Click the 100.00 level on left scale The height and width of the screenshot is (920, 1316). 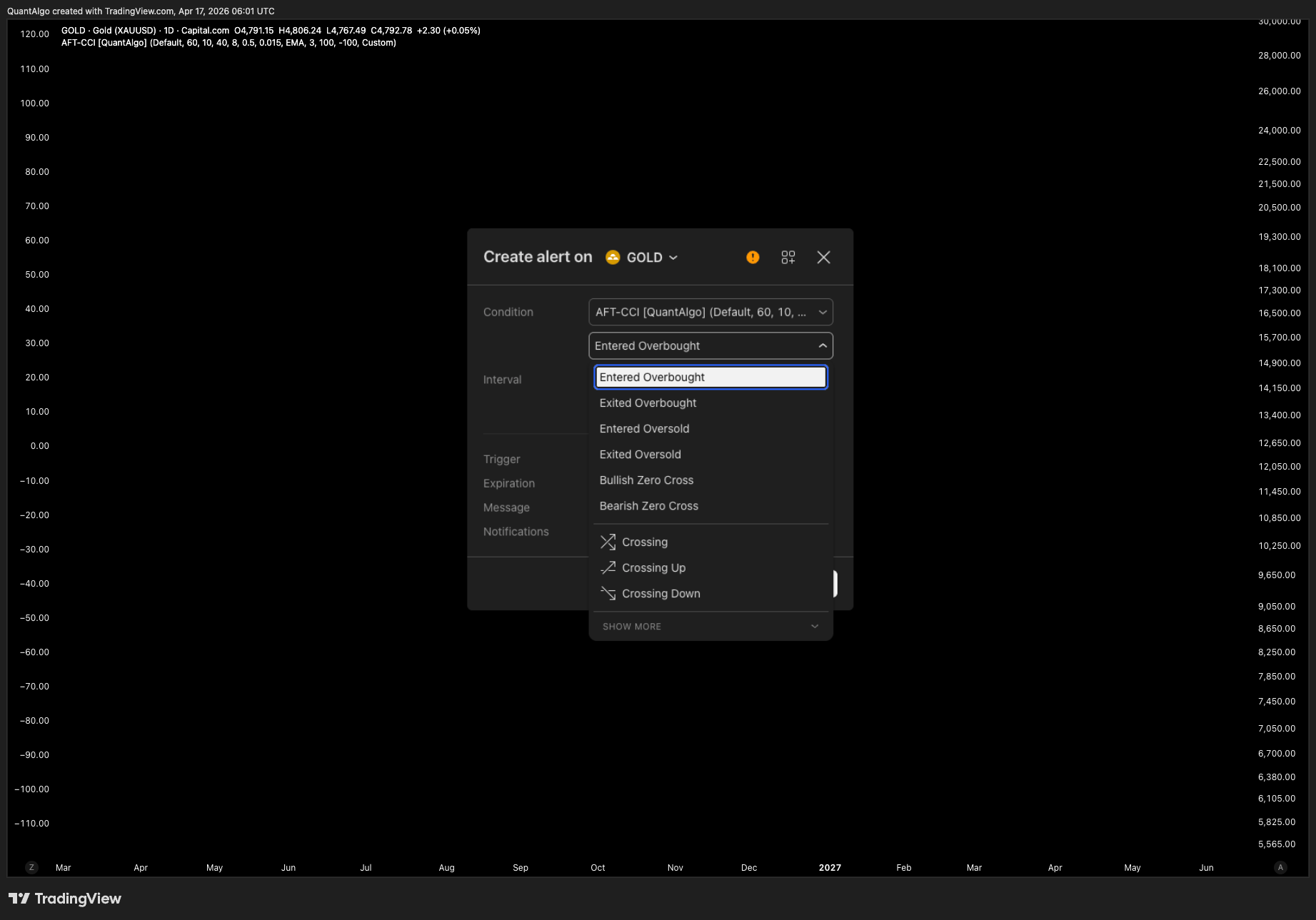pyautogui.click(x=35, y=103)
